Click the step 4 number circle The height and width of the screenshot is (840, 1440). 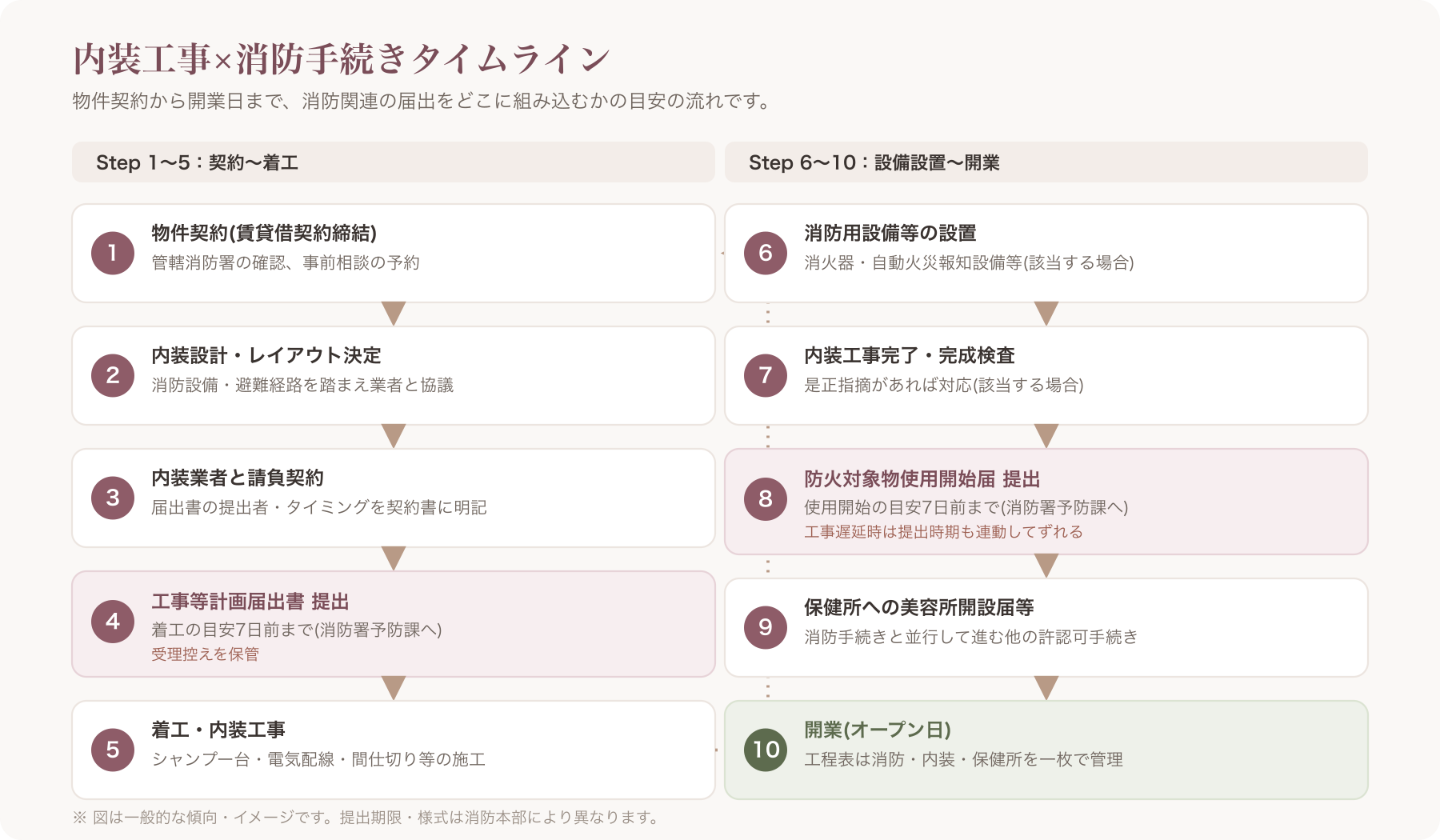coord(113,622)
